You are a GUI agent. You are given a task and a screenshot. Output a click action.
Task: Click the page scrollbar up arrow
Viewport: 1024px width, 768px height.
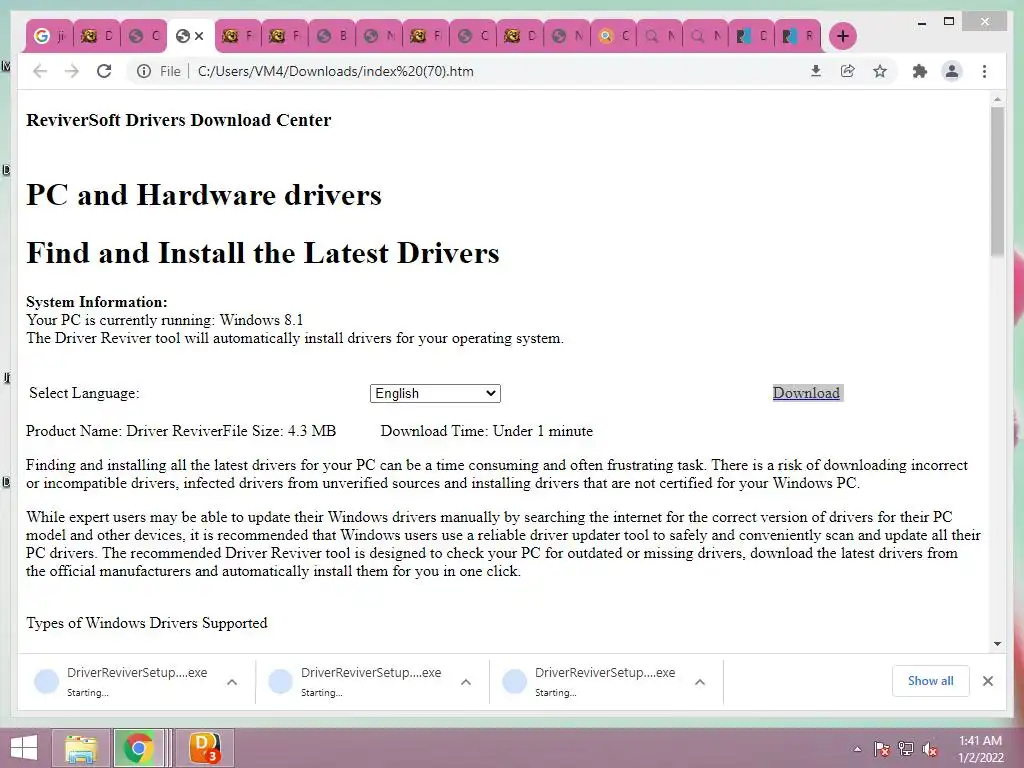[997, 99]
